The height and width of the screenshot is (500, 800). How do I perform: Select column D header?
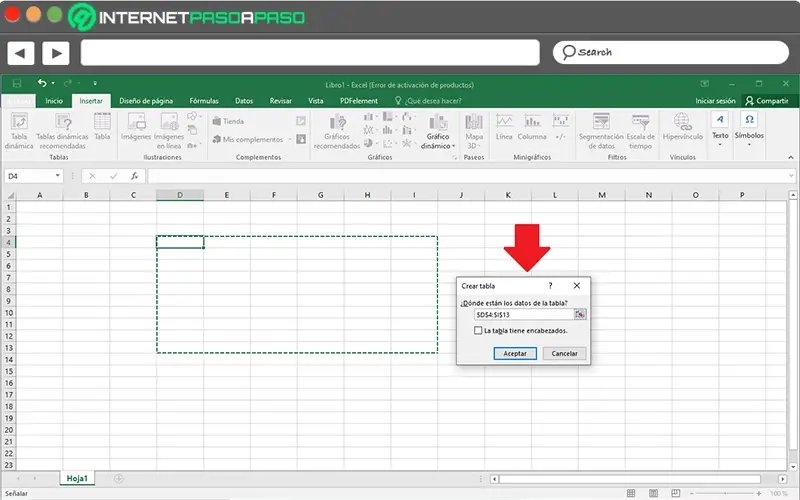(180, 195)
